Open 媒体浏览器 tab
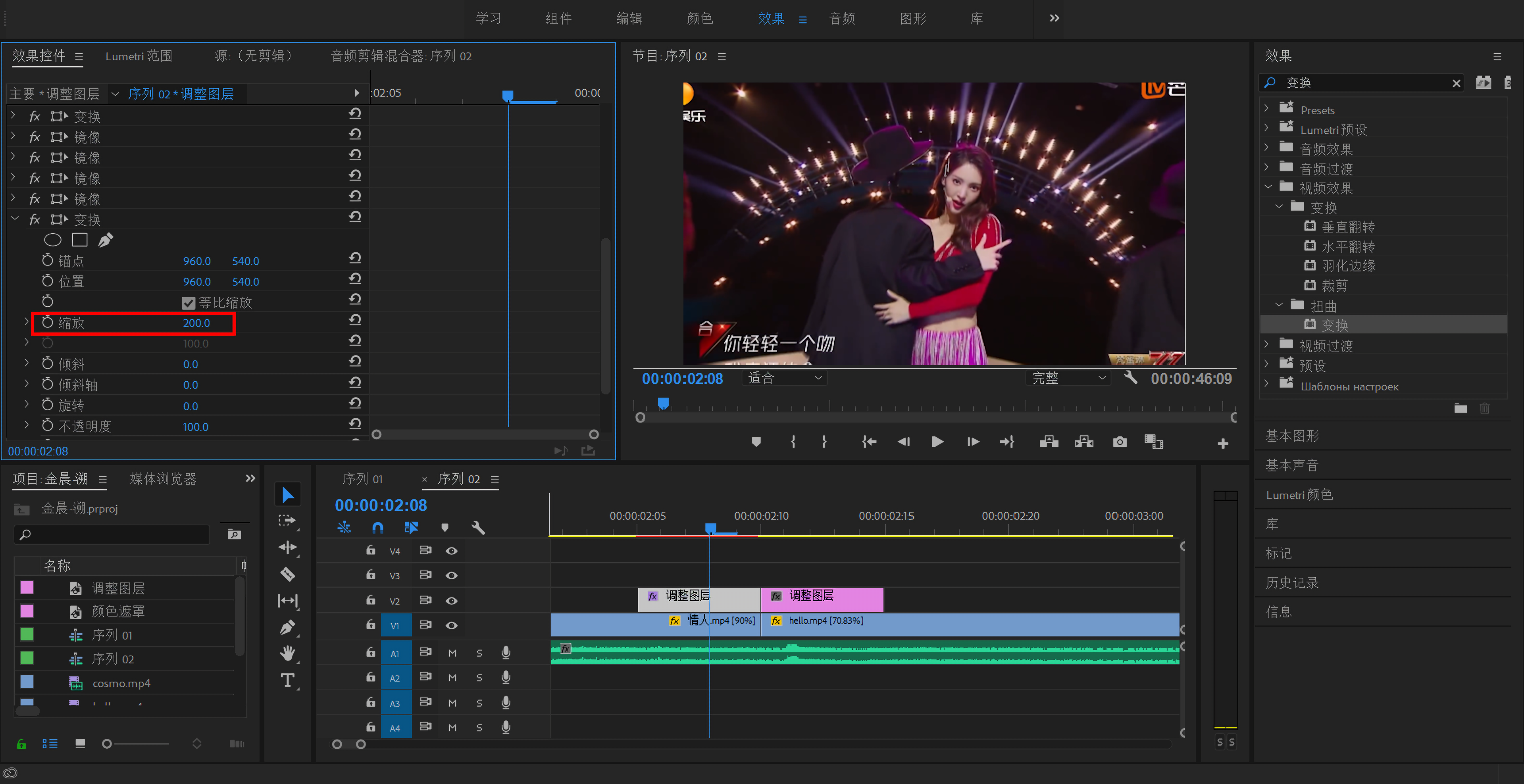Screen dimensions: 1524x784 163,478
